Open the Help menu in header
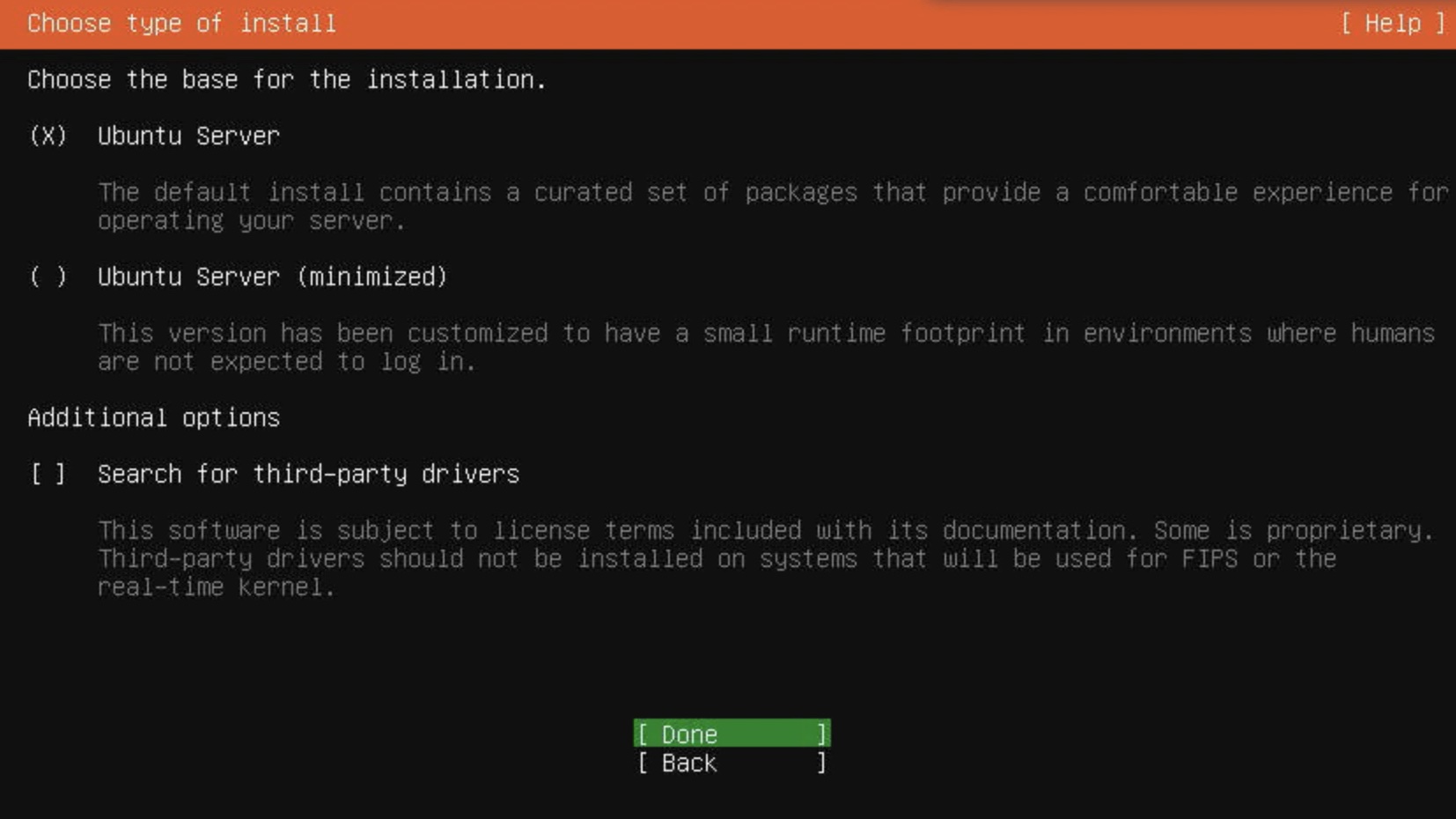1456x819 pixels. [x=1392, y=24]
